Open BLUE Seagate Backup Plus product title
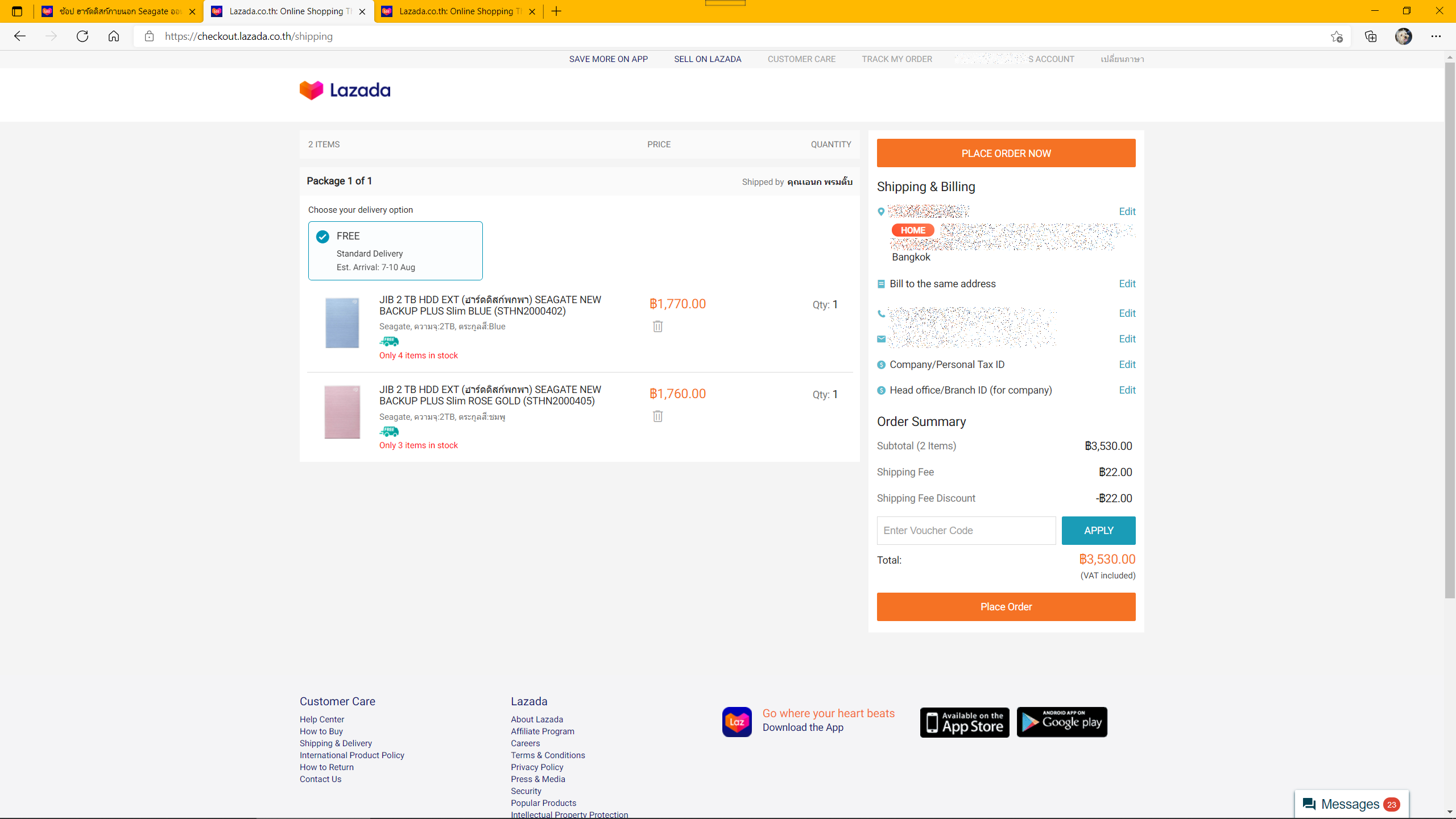 [x=490, y=305]
